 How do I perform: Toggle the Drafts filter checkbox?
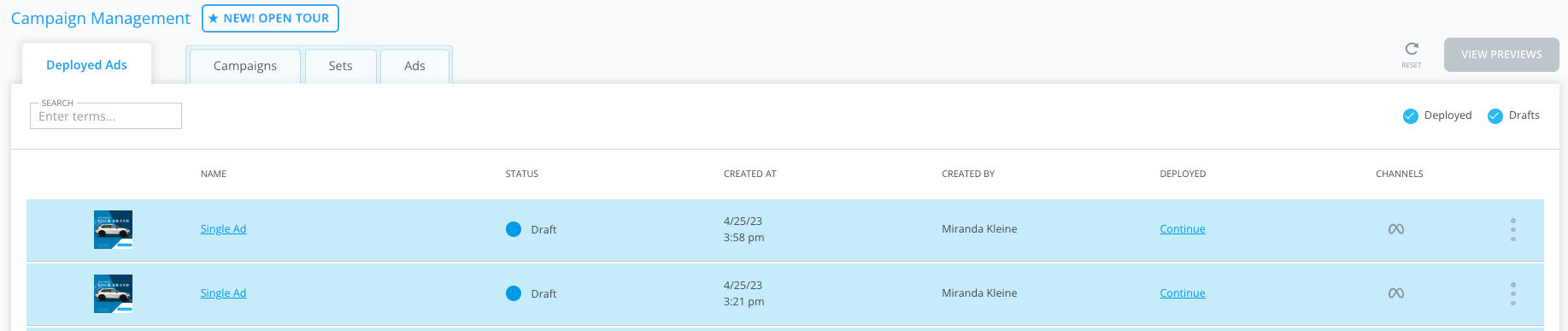coord(1495,116)
